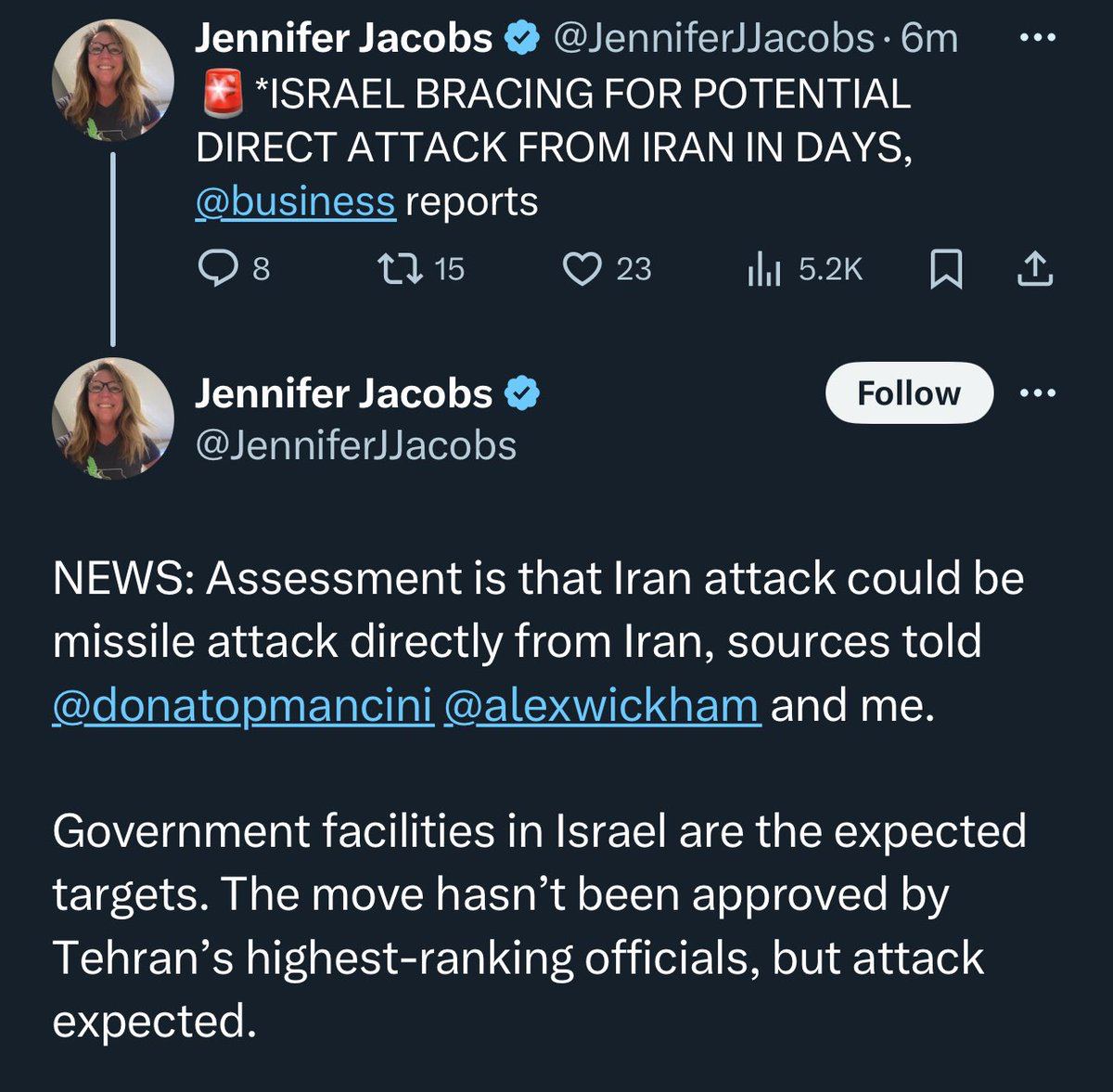Image resolution: width=1113 pixels, height=1092 pixels.
Task: Open @alexwickham profile mention
Action: click(x=602, y=705)
